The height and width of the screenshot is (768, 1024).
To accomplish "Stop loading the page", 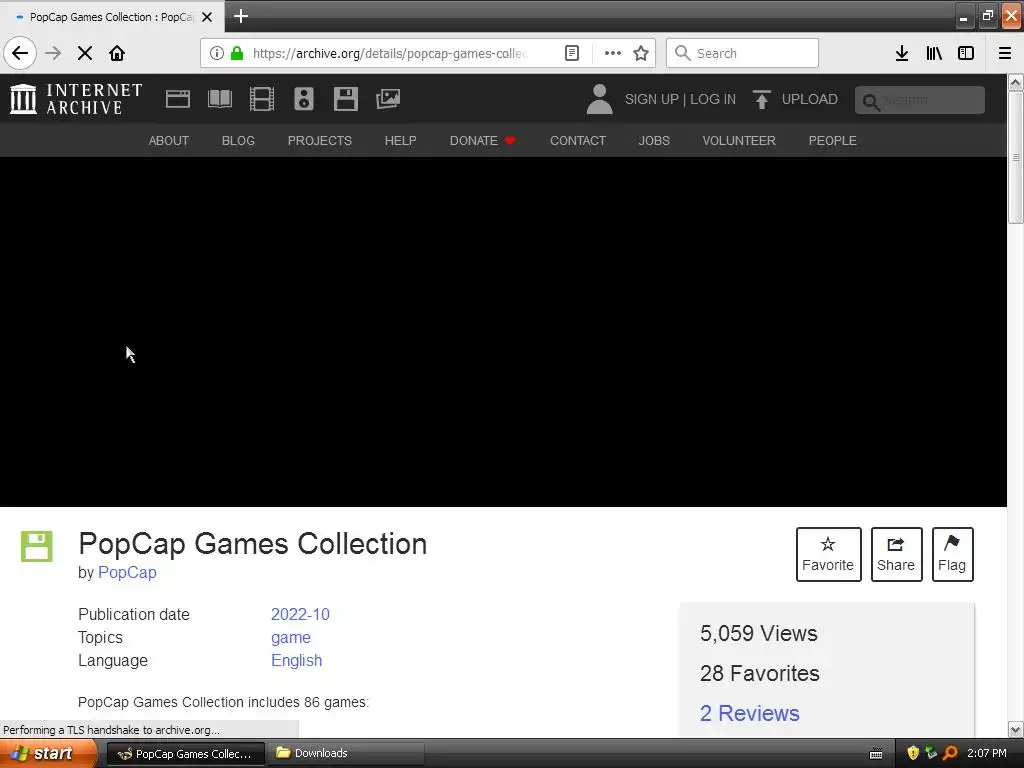I will pos(85,53).
